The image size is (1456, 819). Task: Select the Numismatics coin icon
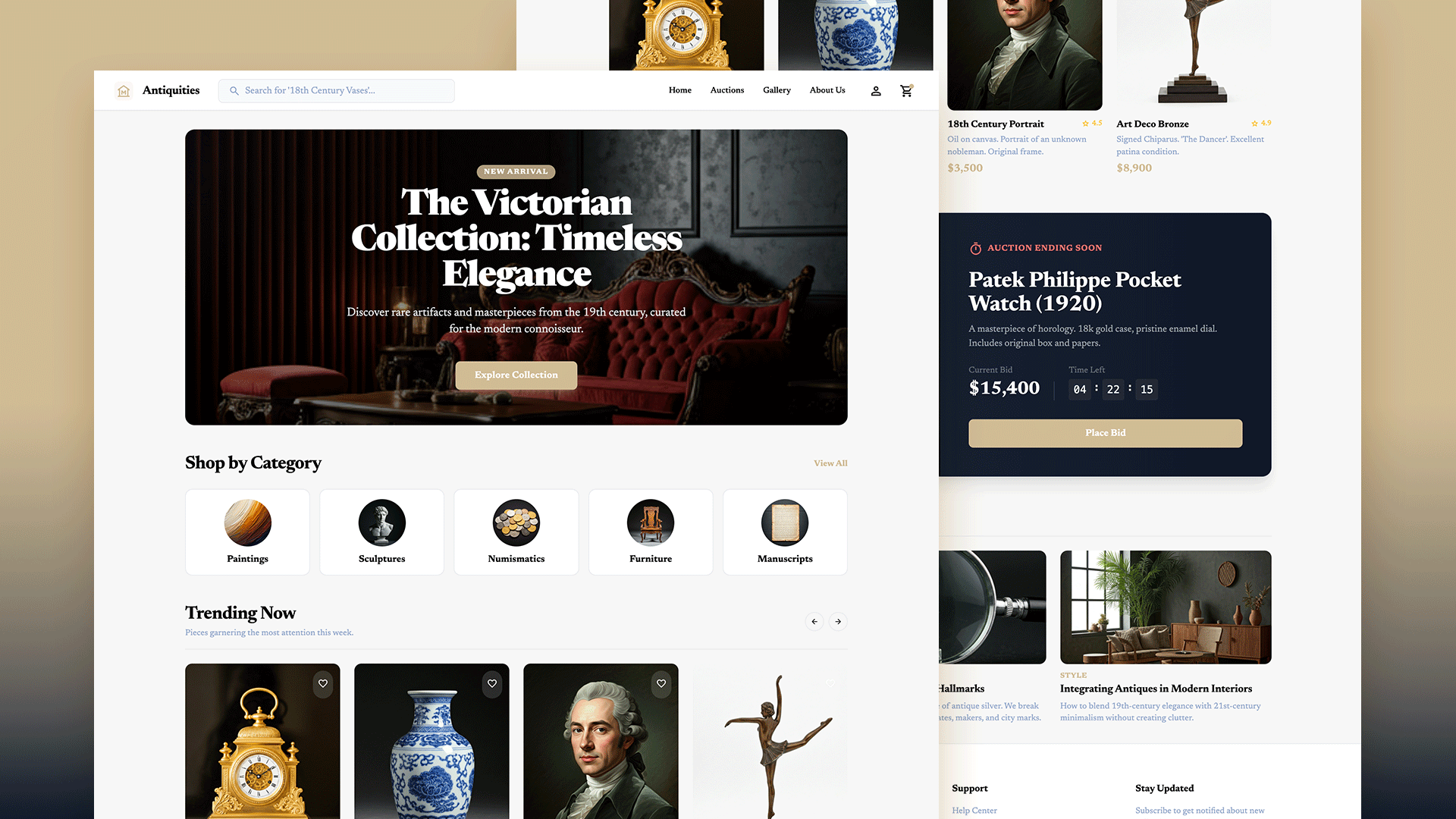coord(516,522)
